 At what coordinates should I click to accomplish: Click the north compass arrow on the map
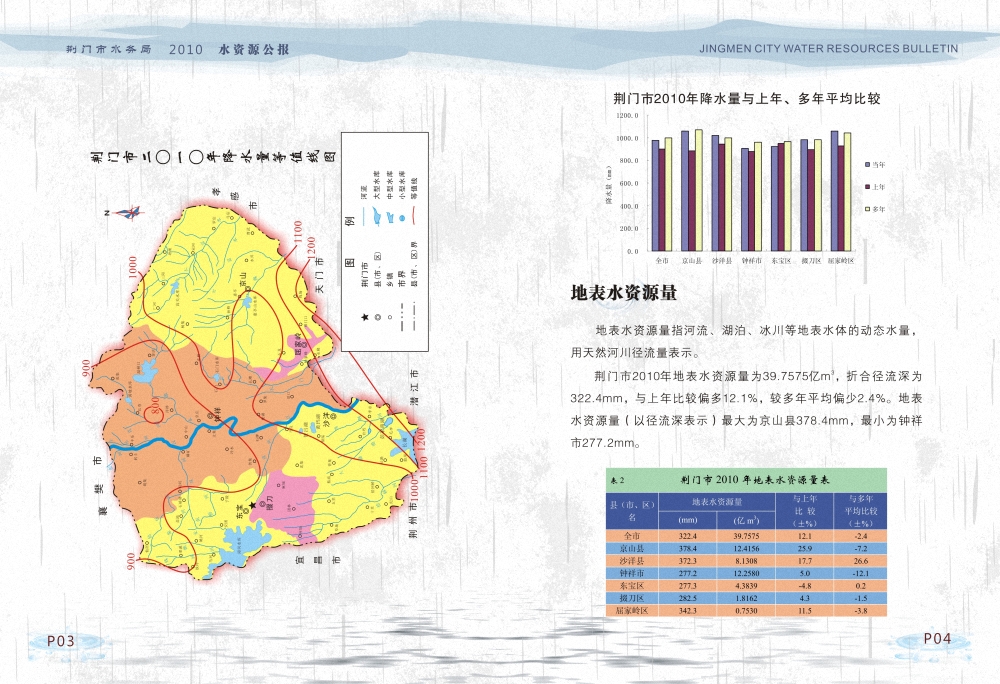tap(126, 211)
